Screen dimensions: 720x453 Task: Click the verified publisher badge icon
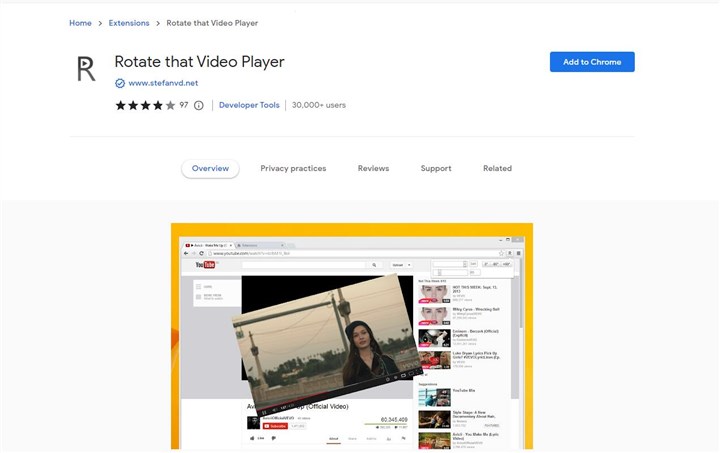pyautogui.click(x=120, y=83)
